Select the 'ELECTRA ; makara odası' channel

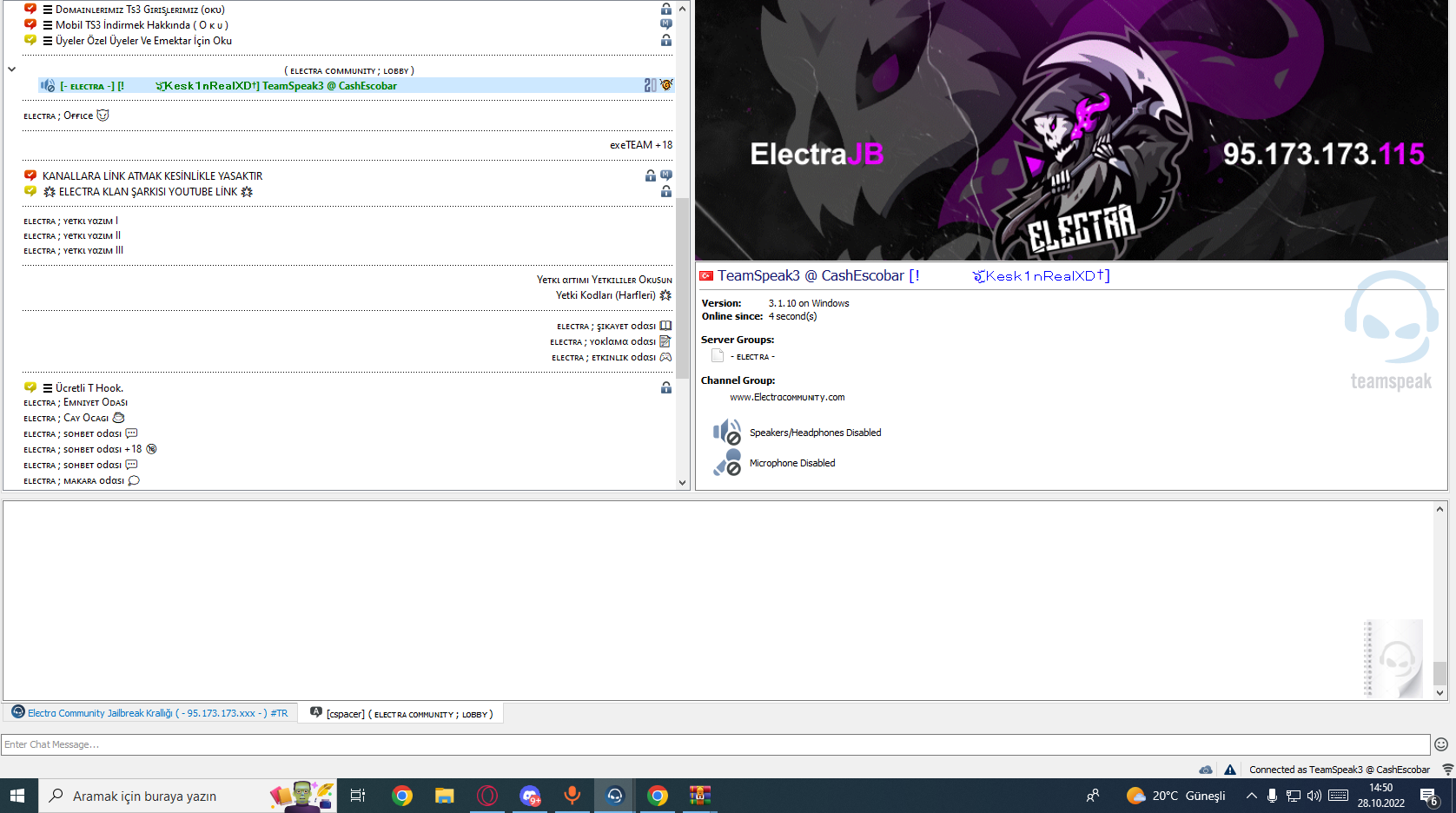point(82,480)
